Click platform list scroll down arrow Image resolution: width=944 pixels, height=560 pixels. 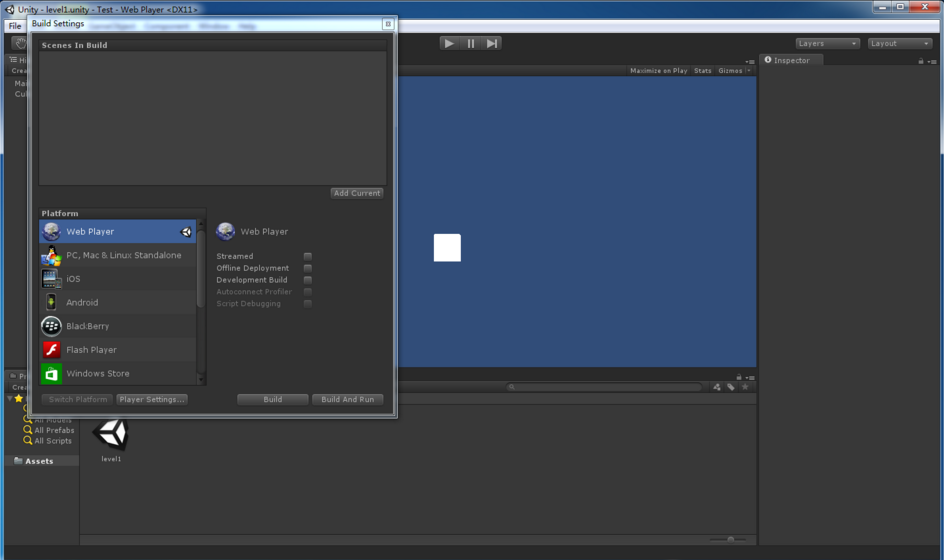201,381
